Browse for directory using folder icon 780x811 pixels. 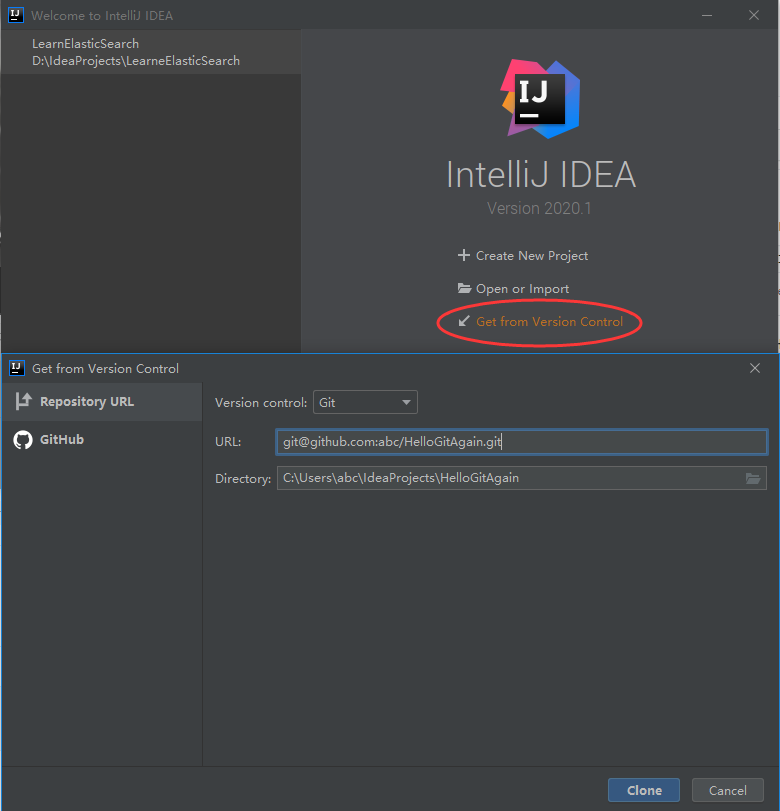pos(753,478)
